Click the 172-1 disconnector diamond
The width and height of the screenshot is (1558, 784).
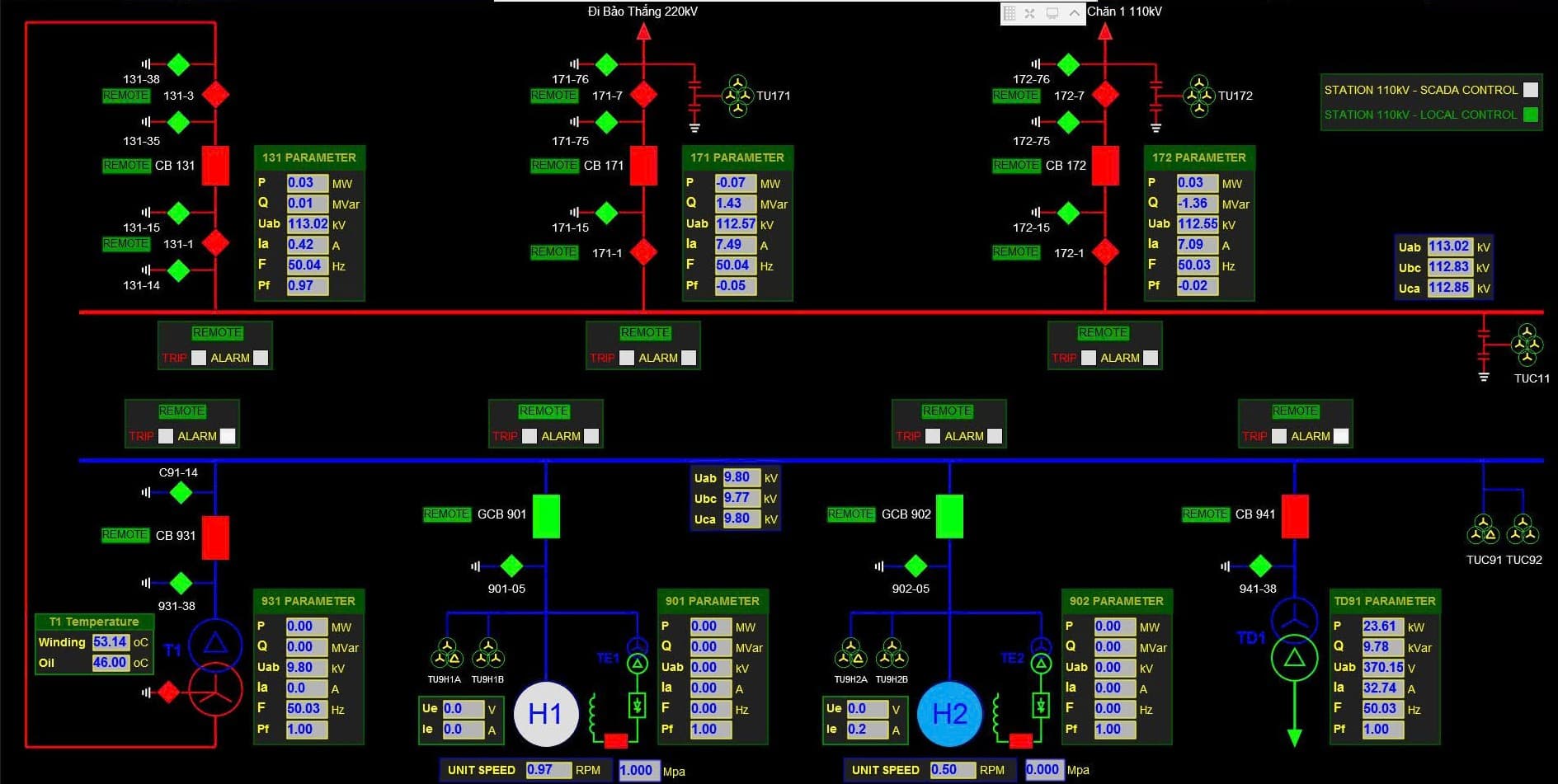[x=1105, y=252]
